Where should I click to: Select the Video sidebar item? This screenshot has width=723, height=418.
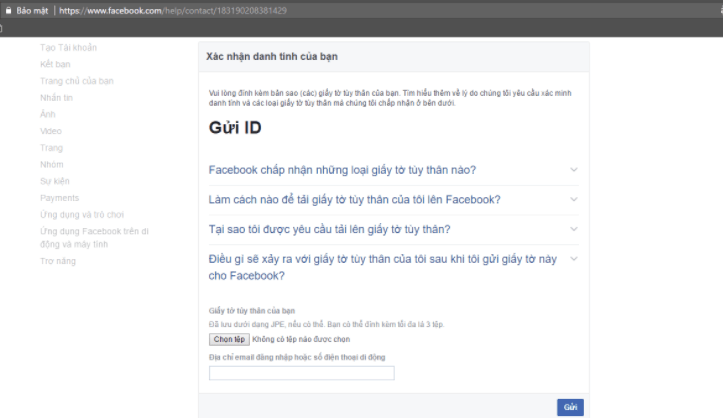[51, 131]
